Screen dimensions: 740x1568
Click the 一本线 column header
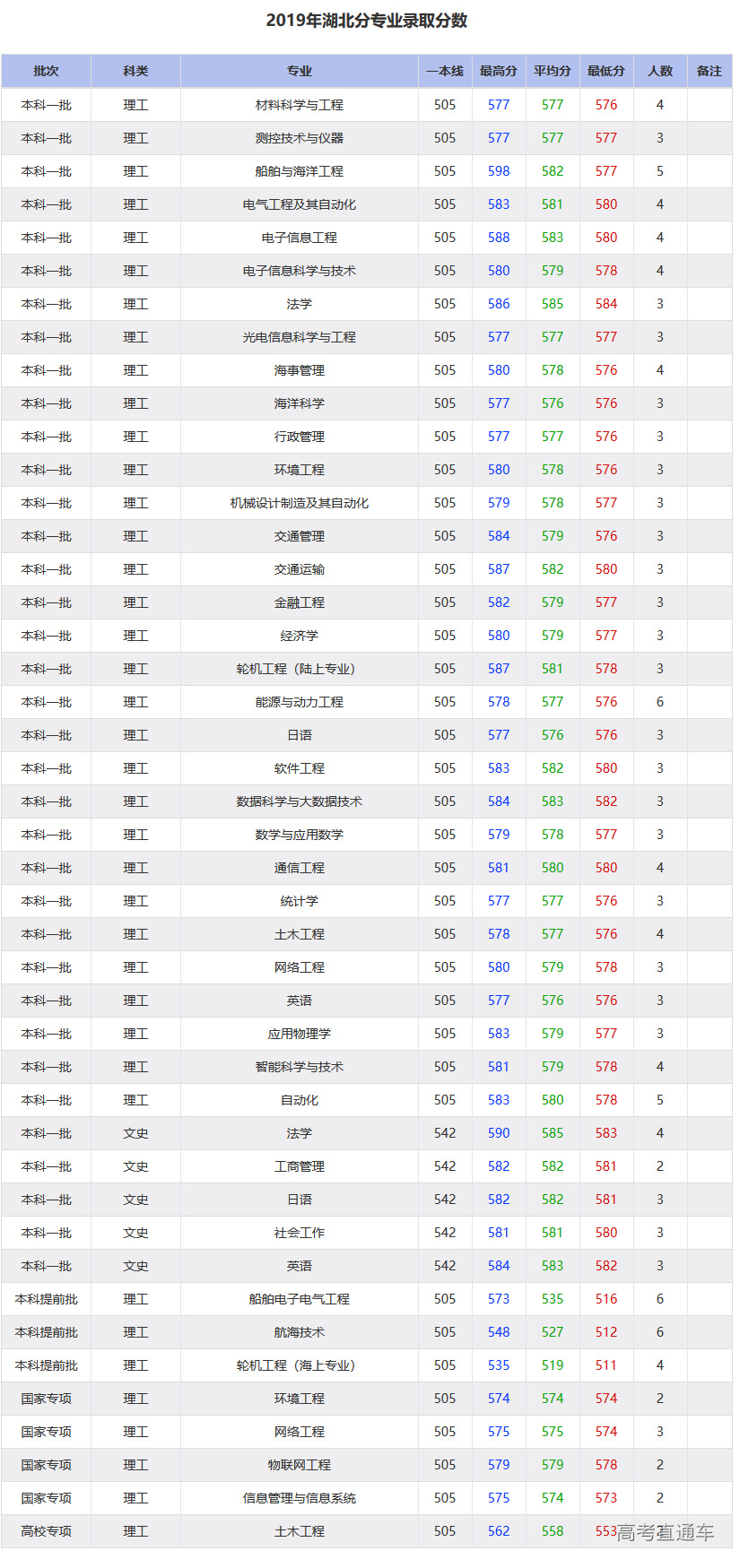coord(445,71)
